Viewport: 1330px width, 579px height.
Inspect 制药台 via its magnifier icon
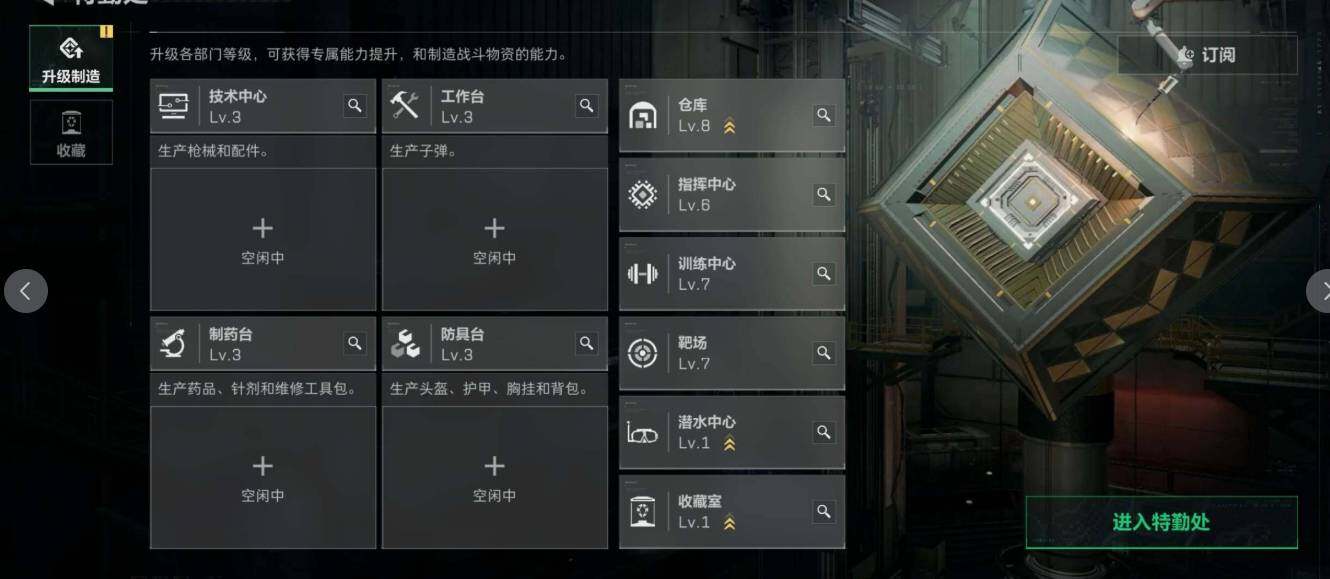tap(355, 343)
